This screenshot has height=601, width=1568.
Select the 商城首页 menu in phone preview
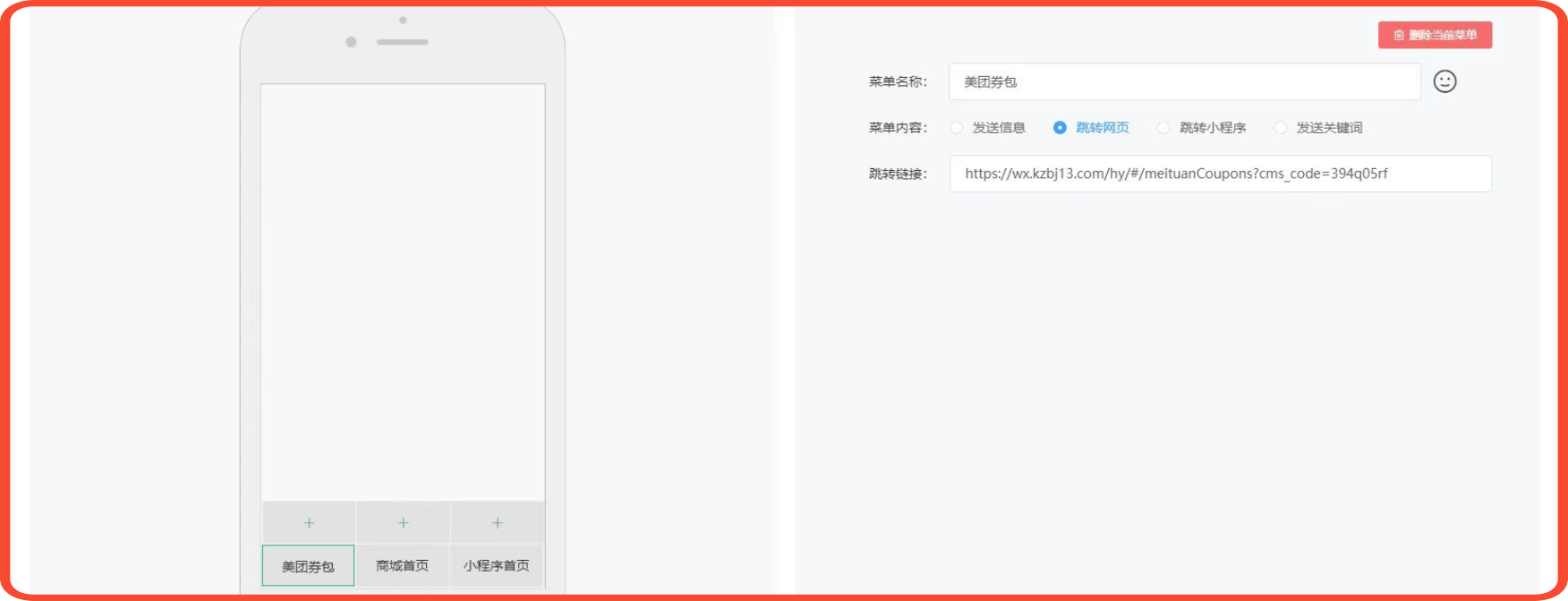pyautogui.click(x=403, y=566)
